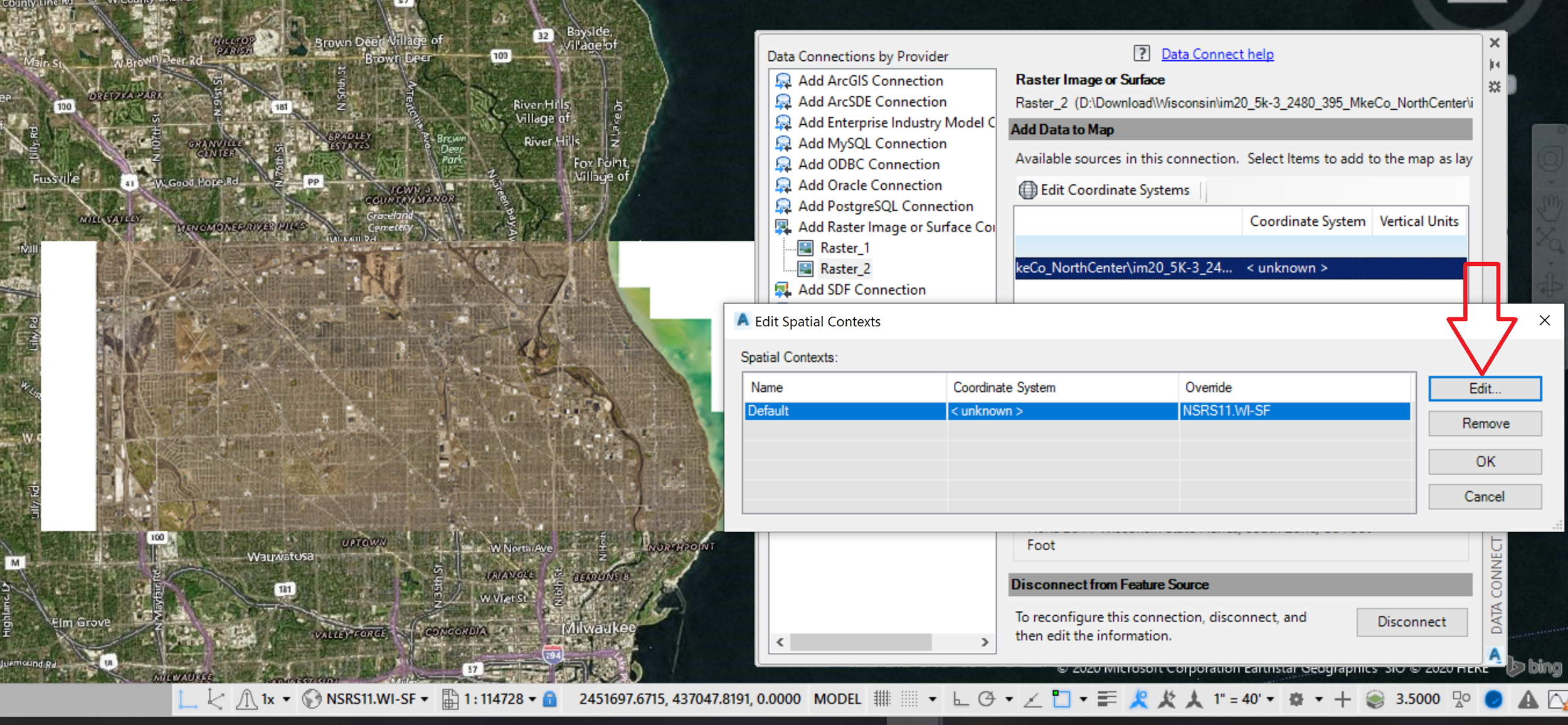Click the lineweight display icon

coord(1108,699)
